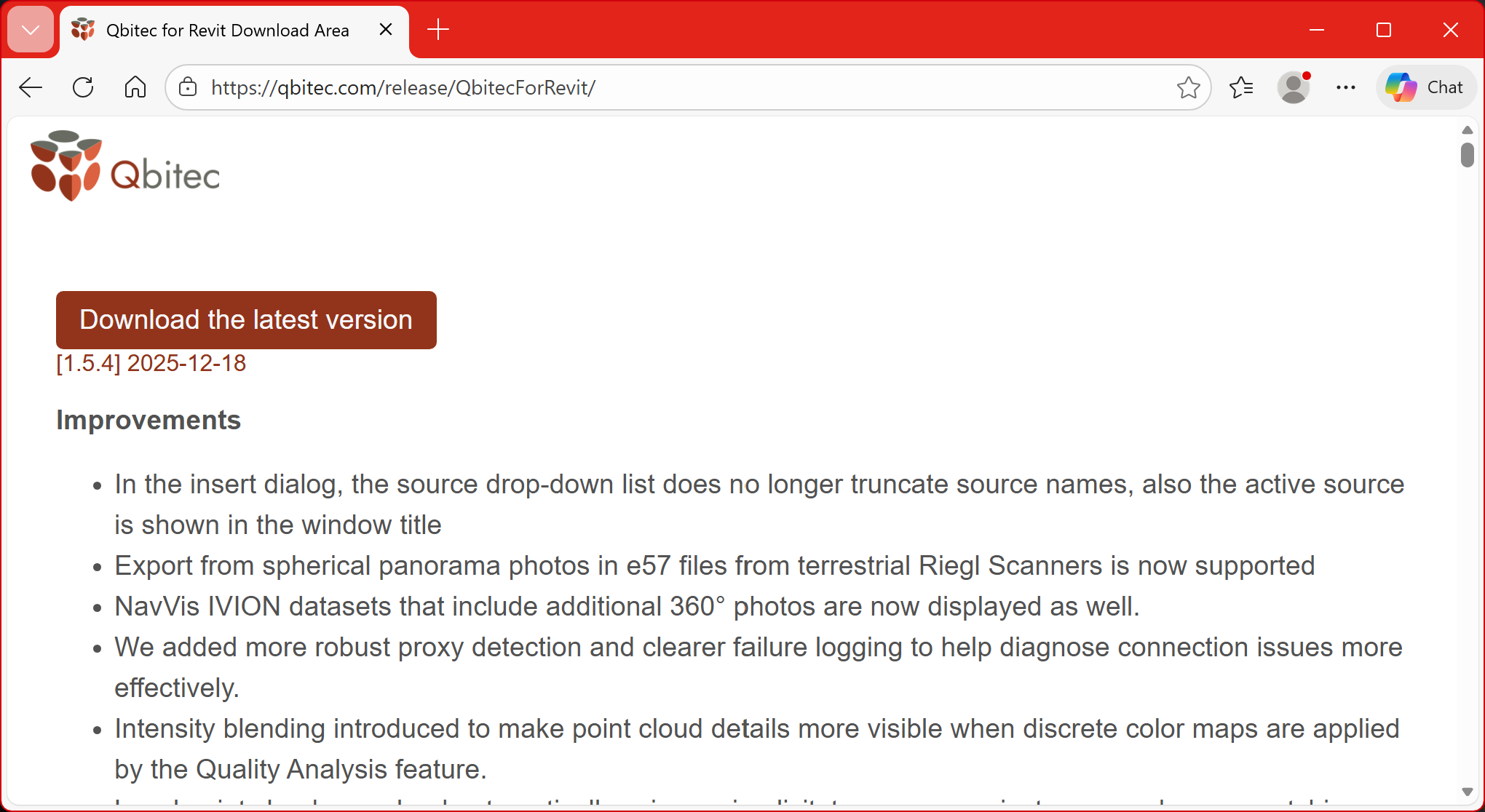Click Download the latest version button
The image size is (1485, 812).
tap(246, 320)
